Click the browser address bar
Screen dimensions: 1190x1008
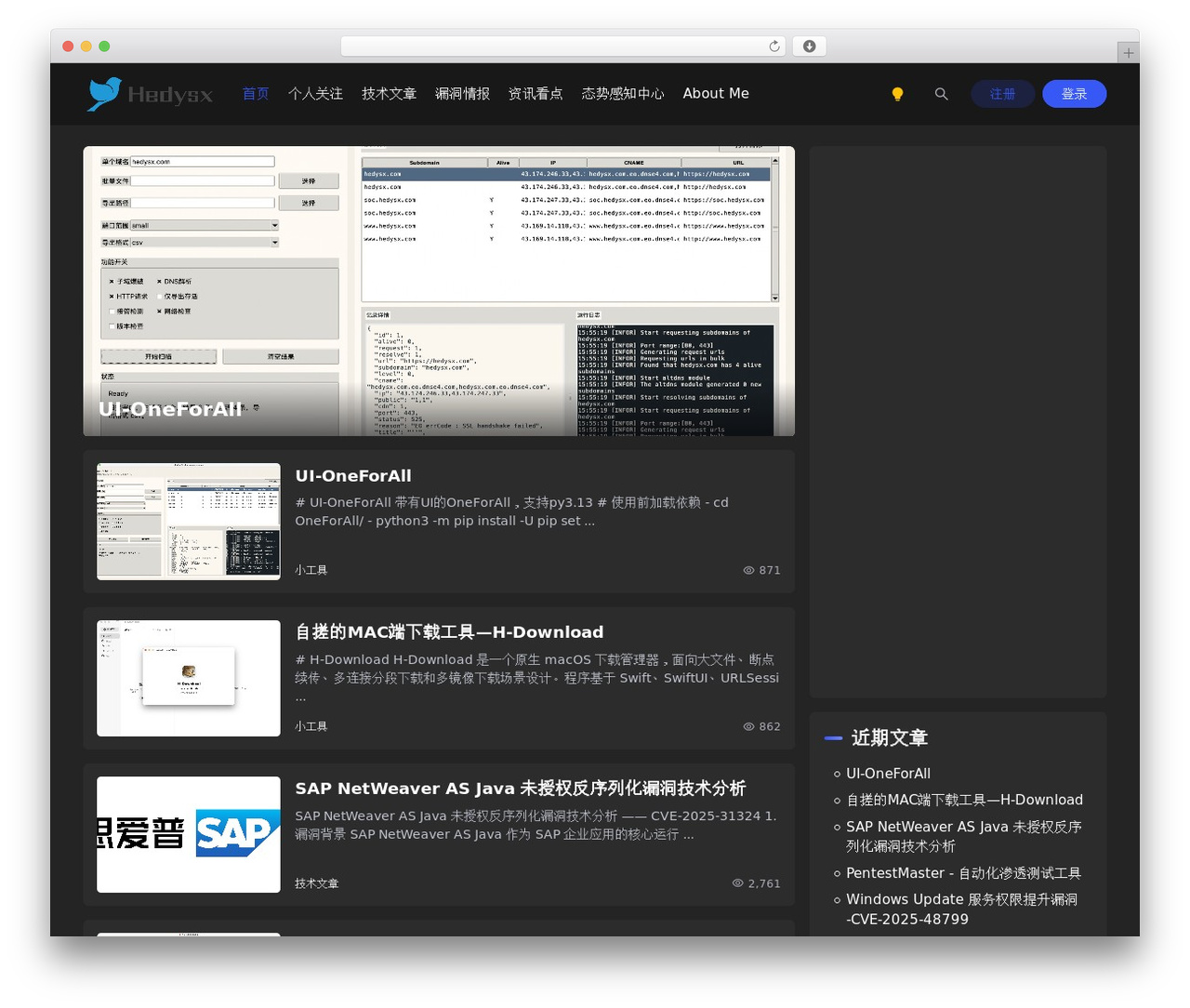tap(563, 46)
